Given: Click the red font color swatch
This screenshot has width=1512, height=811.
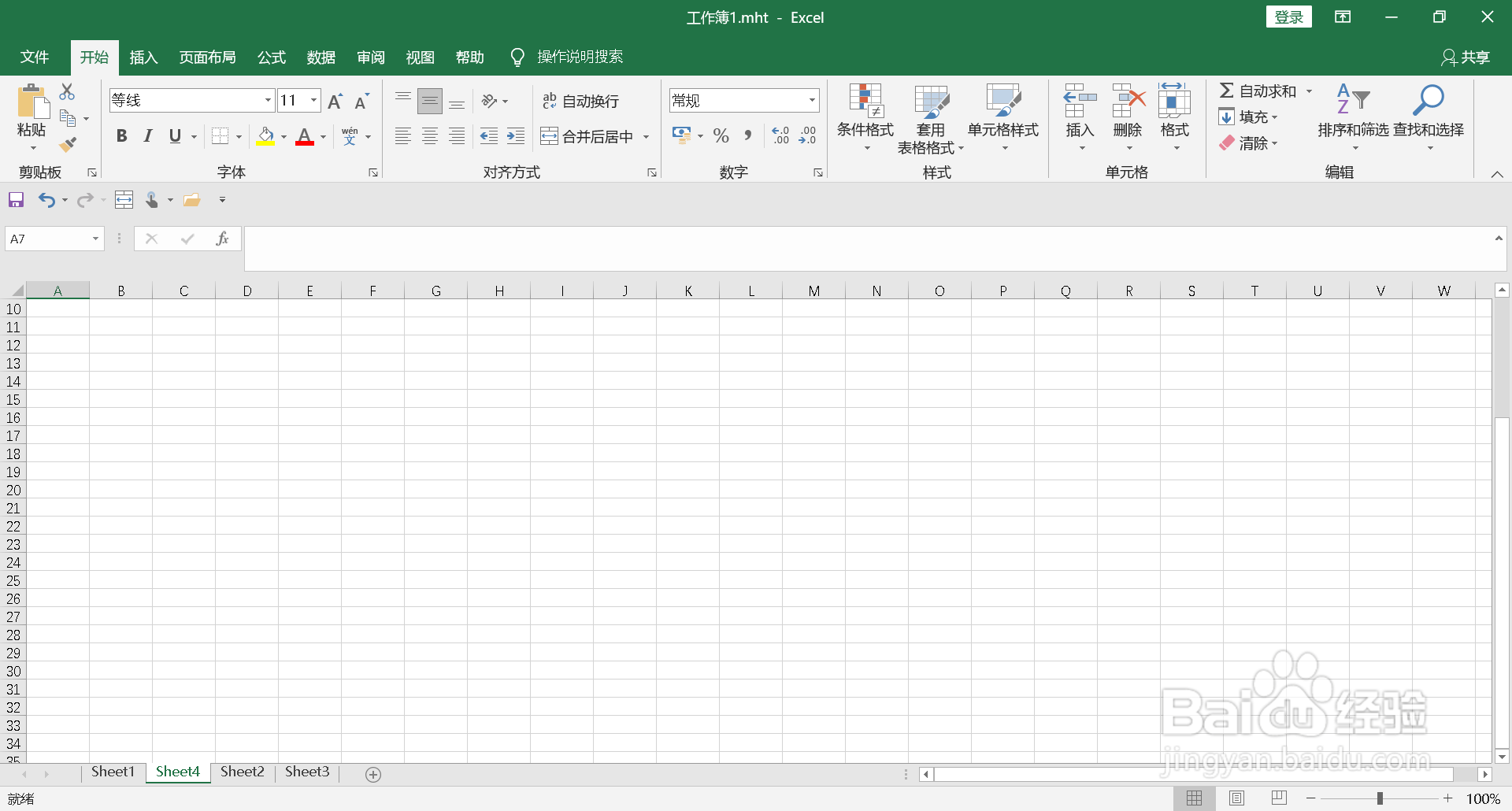Looking at the screenshot, I should (305, 137).
